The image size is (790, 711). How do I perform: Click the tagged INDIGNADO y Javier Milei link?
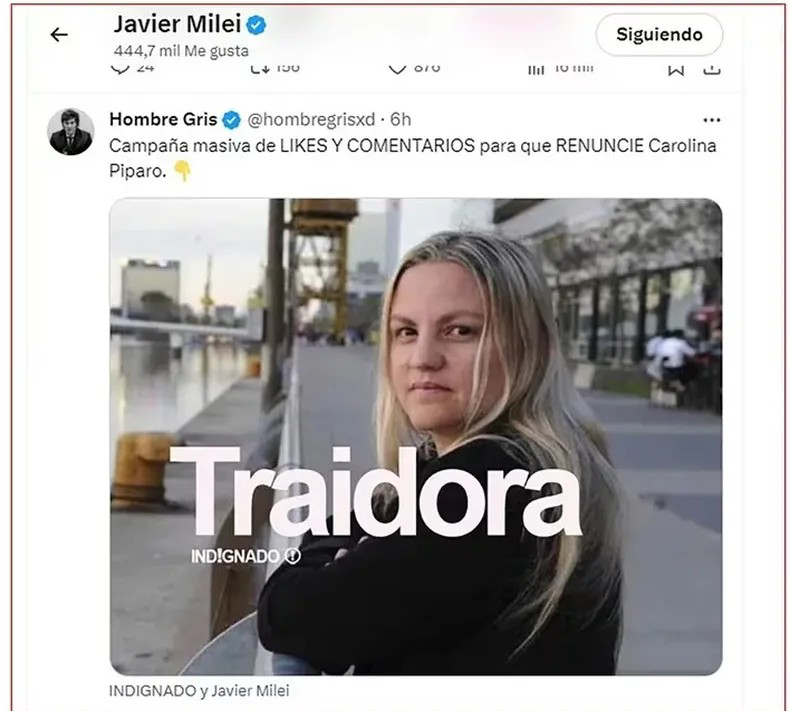[x=199, y=690]
